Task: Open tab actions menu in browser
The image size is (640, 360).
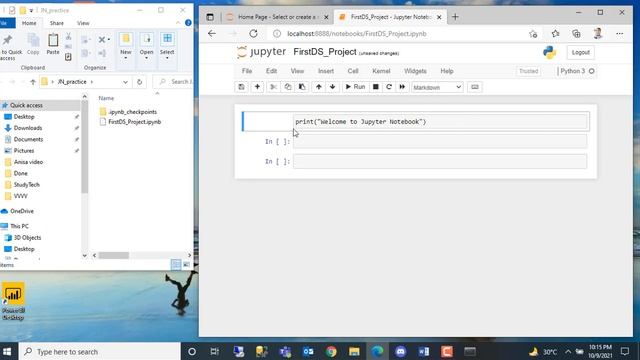Action: point(210,17)
